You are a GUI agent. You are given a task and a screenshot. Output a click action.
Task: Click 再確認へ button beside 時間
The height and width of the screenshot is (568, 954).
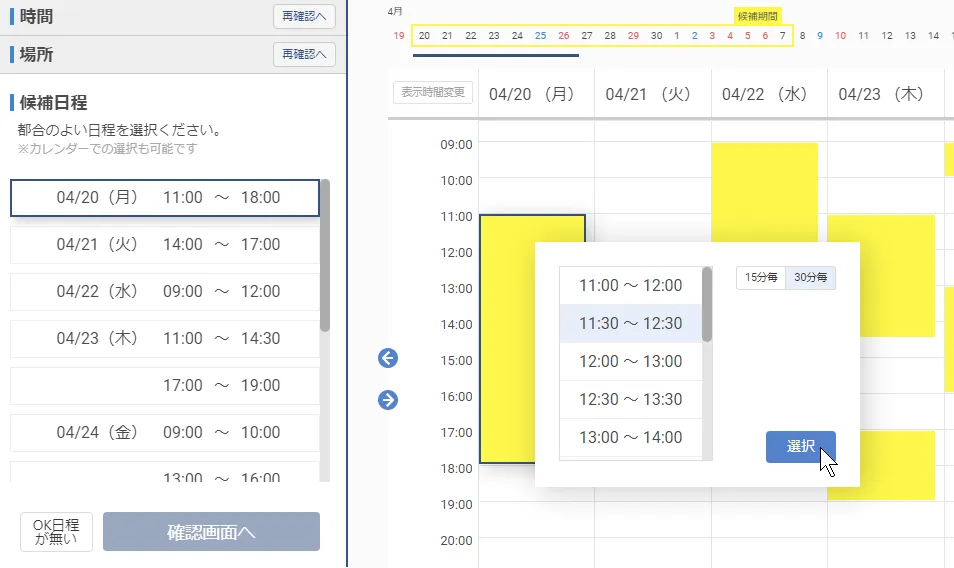point(304,16)
